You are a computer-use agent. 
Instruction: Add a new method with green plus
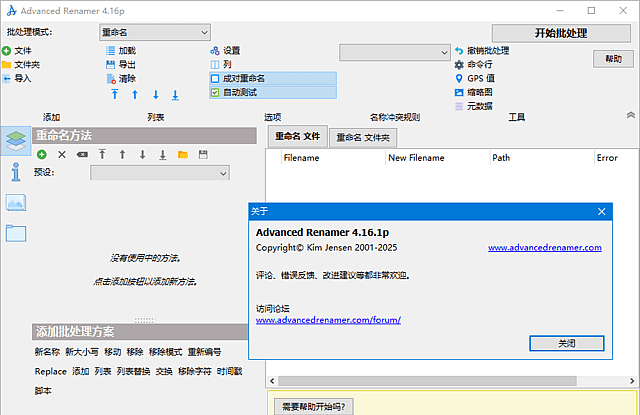42,155
